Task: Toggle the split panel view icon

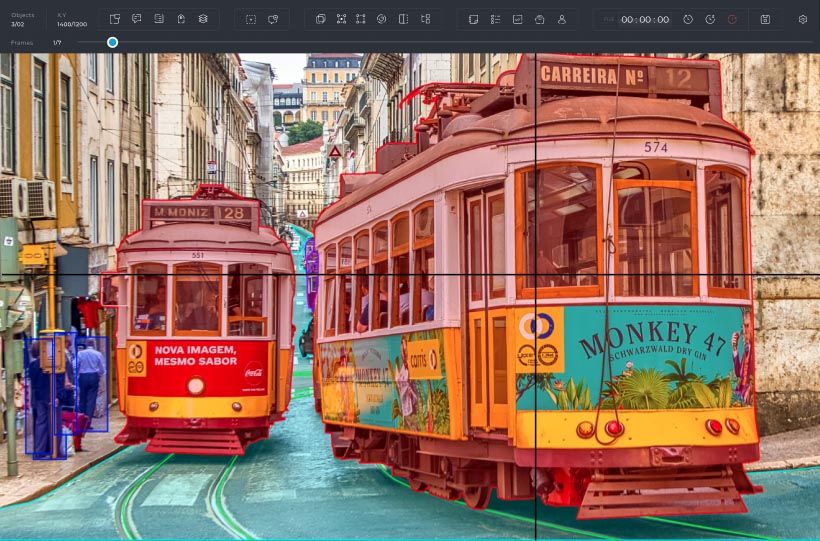Action: pyautogui.click(x=403, y=19)
